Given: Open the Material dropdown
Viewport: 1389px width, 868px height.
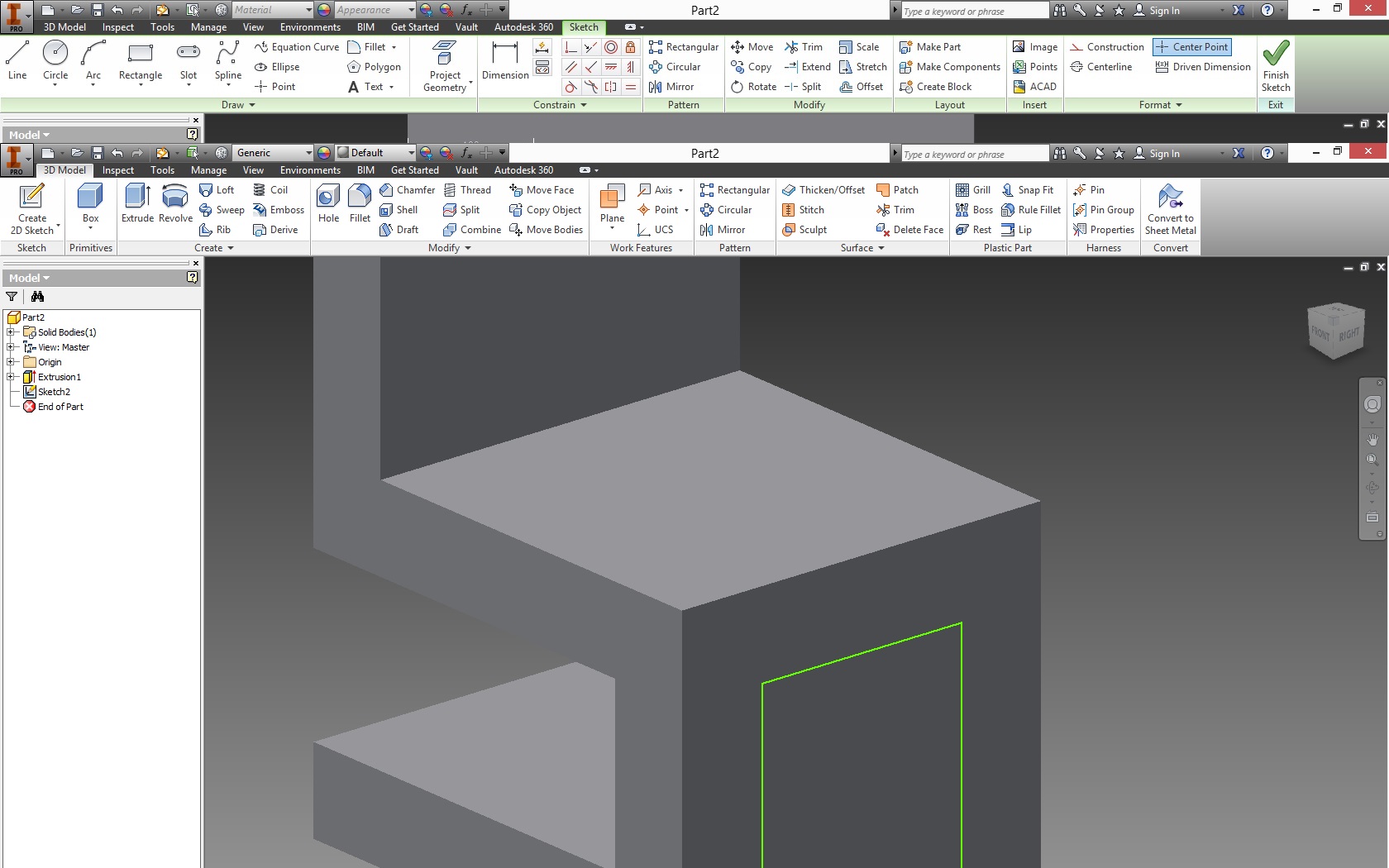Looking at the screenshot, I should click(272, 10).
